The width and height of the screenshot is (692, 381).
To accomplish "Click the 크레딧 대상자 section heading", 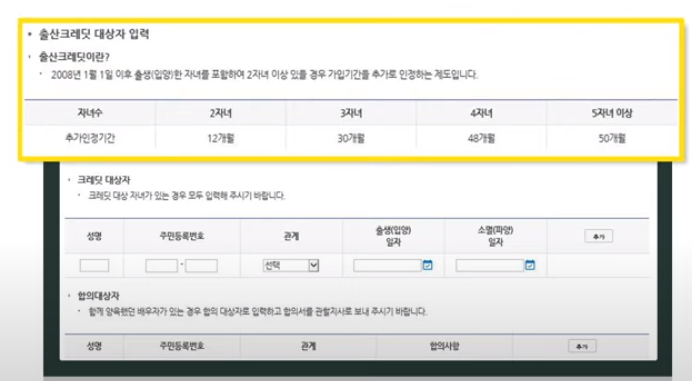I will click(x=104, y=180).
